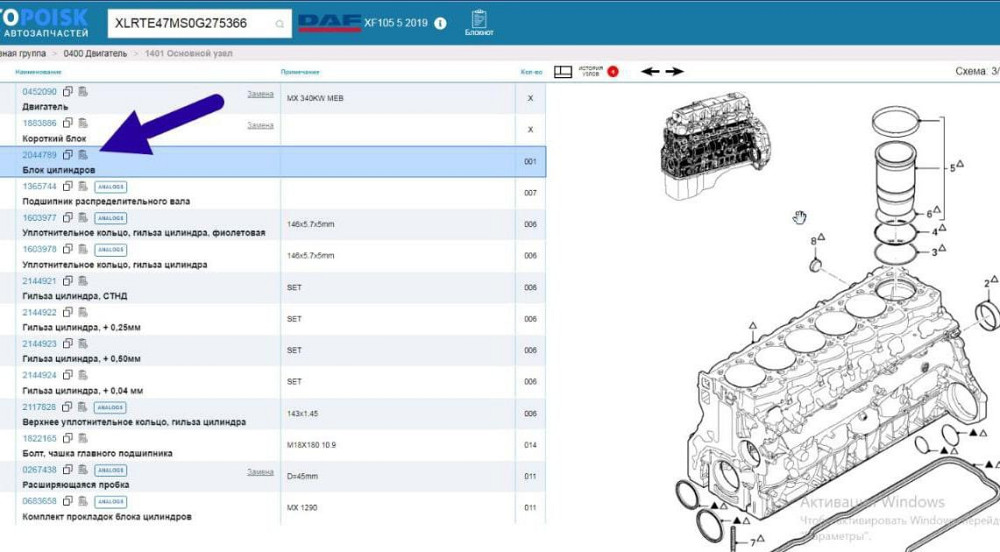The width and height of the screenshot is (1000, 552).
Task: Copy part number 2044789 using copy icon
Action: [68, 155]
